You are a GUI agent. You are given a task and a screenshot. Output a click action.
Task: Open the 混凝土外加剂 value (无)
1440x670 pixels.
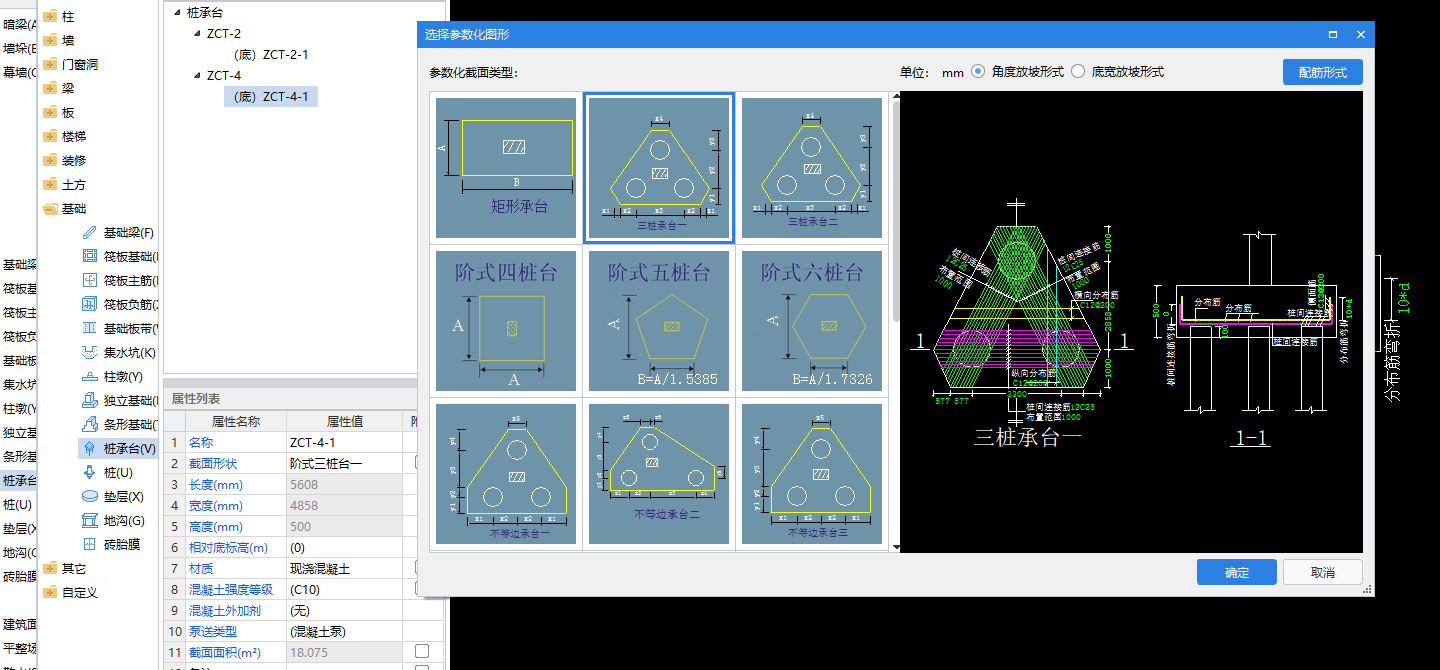[344, 610]
